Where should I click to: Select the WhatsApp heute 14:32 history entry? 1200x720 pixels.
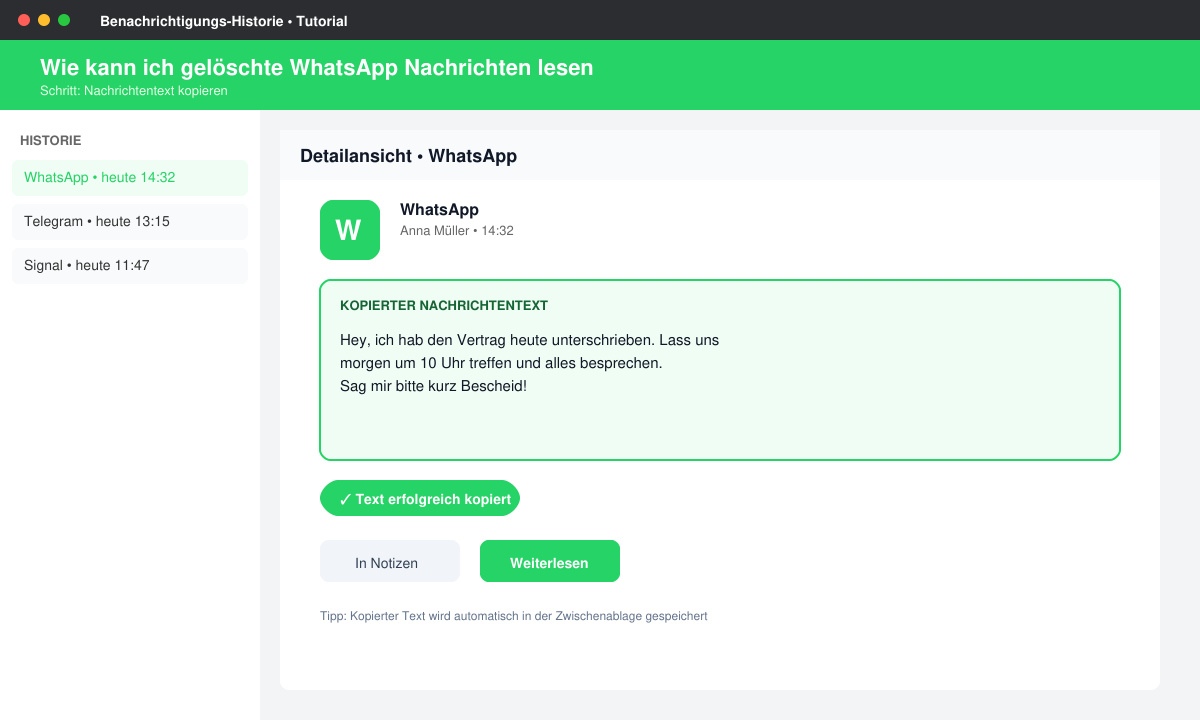click(x=130, y=178)
